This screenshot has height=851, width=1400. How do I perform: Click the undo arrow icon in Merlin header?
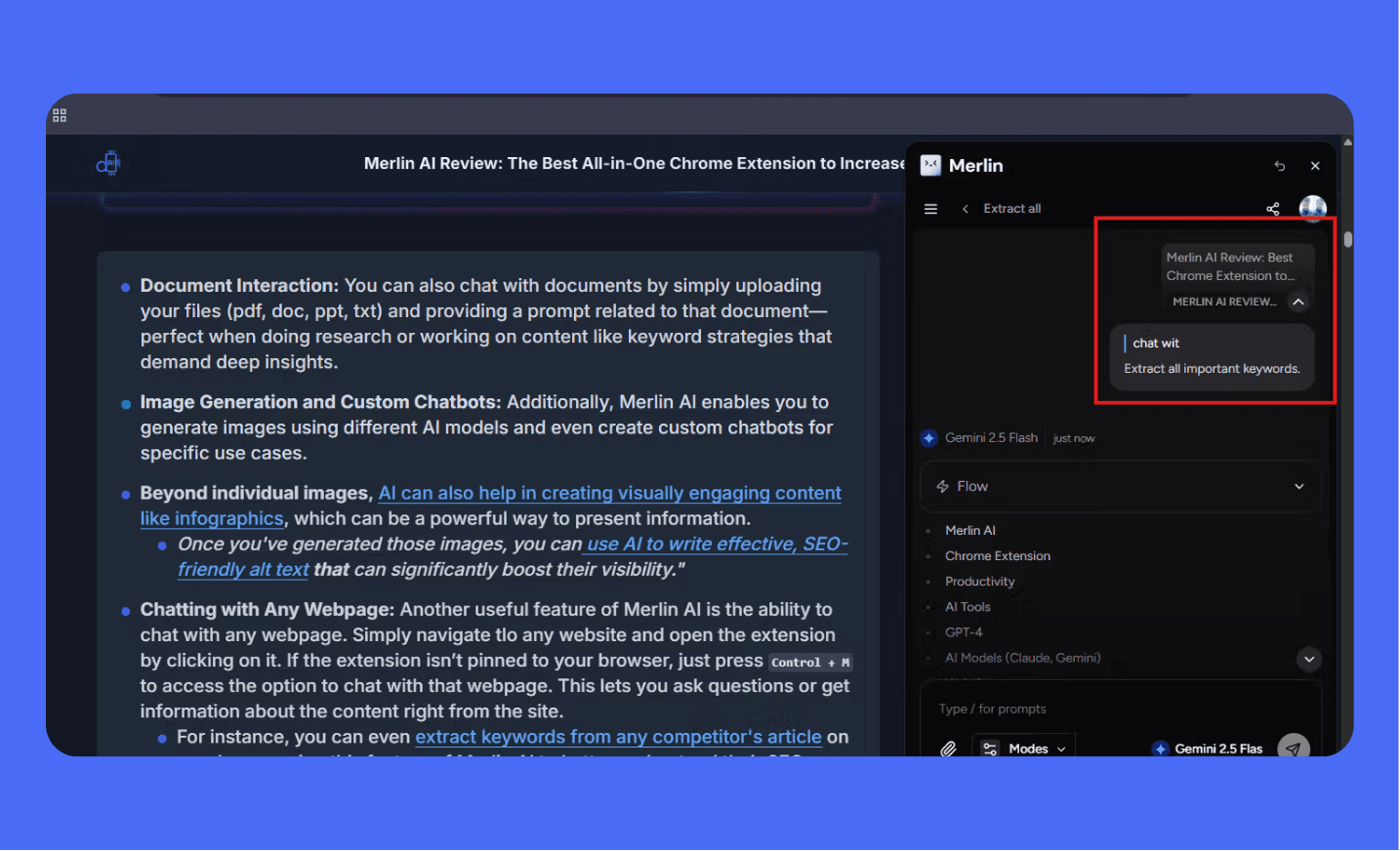pyautogui.click(x=1279, y=166)
